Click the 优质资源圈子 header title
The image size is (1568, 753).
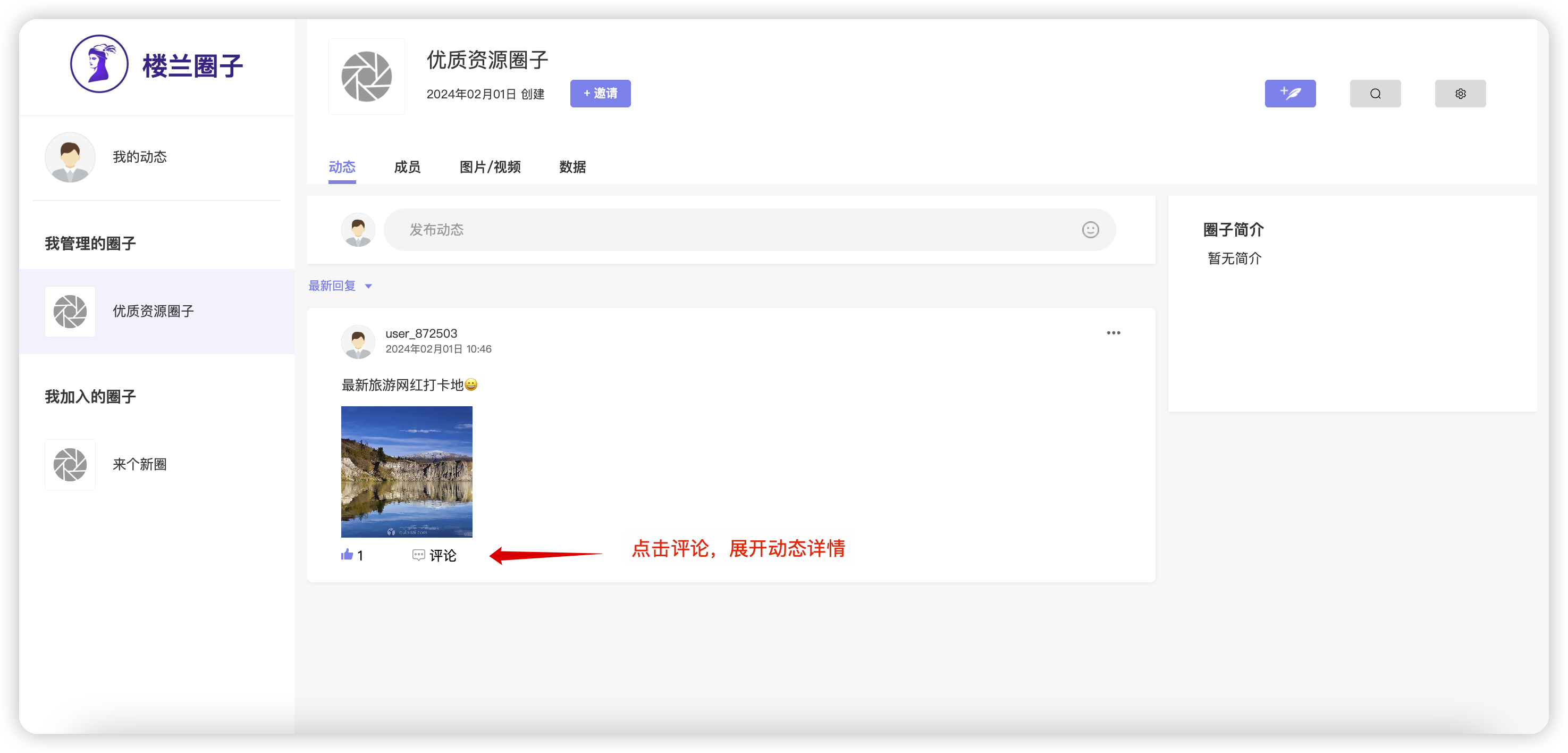487,60
